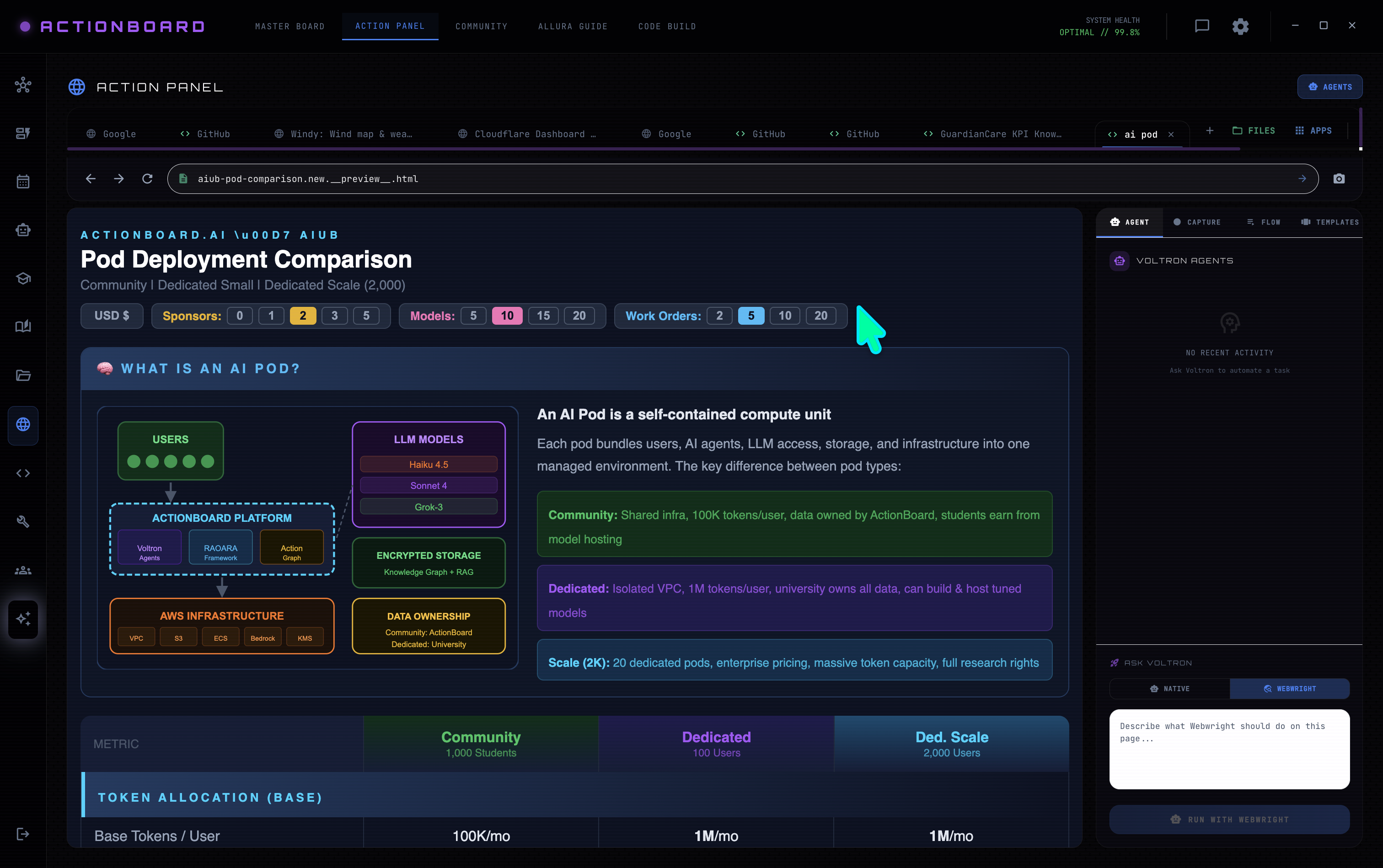
Task: Click the Sonnet 4 model box
Action: (428, 486)
